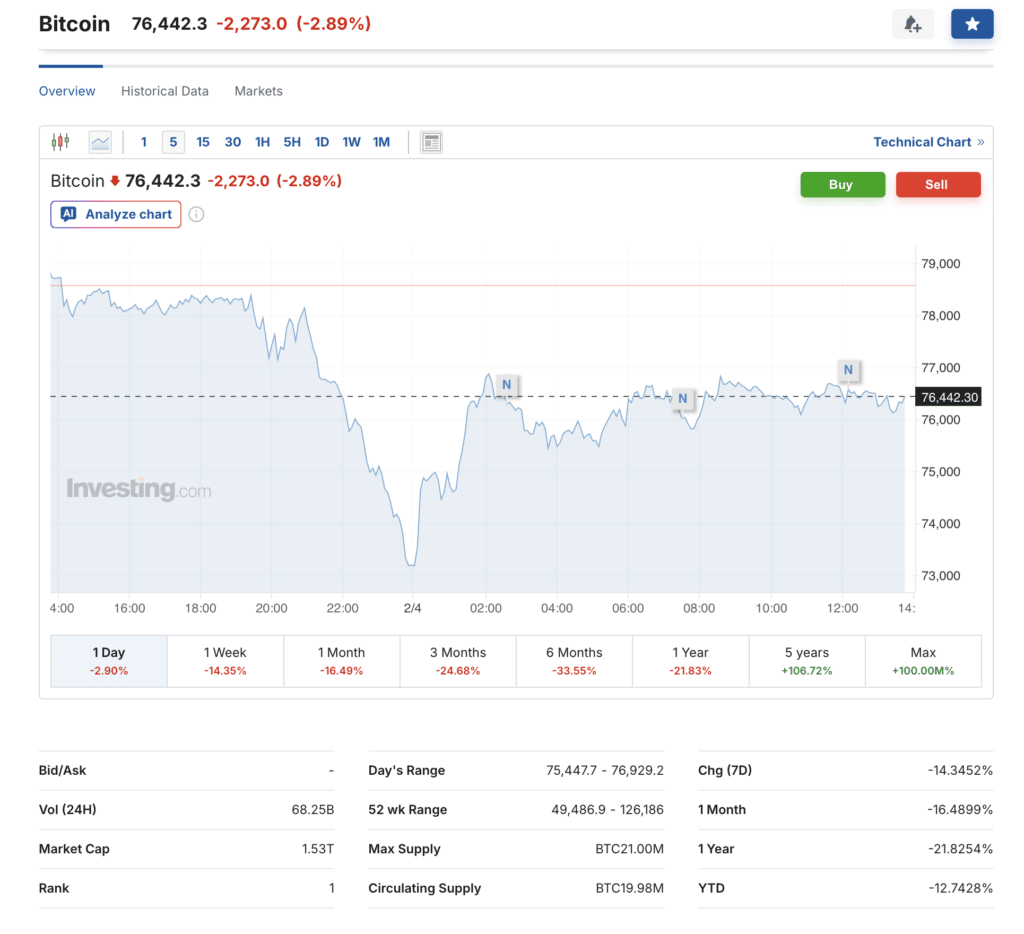
Task: Select the 1W interval
Action: (x=351, y=142)
